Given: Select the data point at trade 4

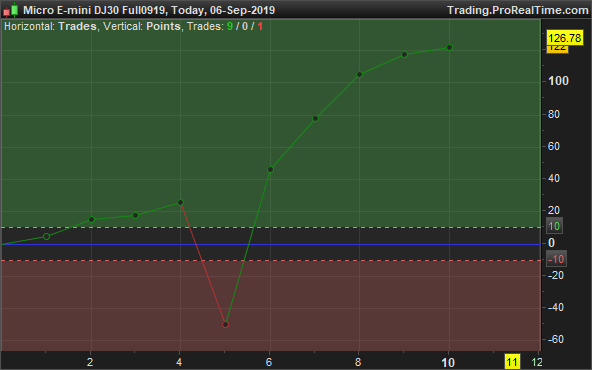Looking at the screenshot, I should [x=180, y=203].
